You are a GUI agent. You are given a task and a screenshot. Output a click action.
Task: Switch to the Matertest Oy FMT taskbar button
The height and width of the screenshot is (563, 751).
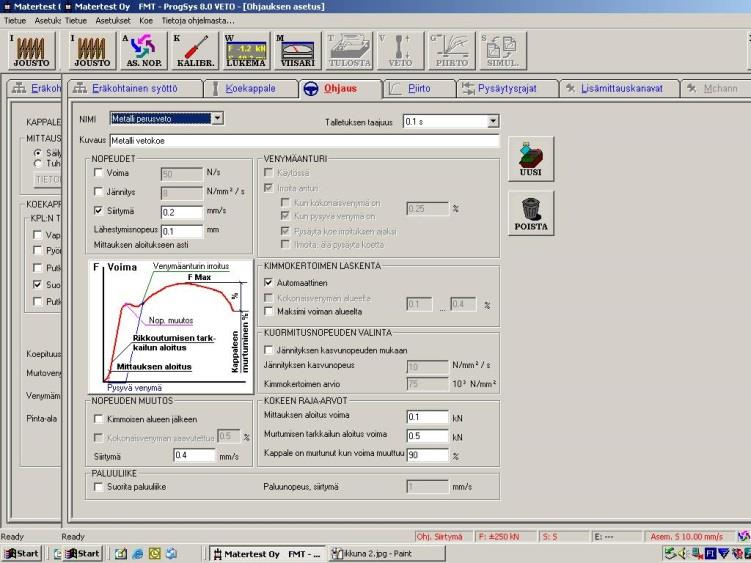point(267,554)
